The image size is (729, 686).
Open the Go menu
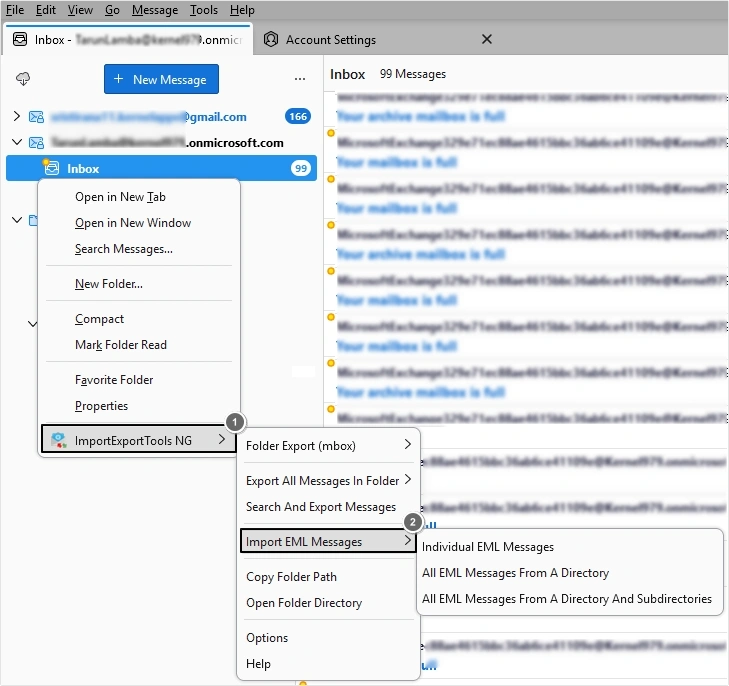click(112, 10)
